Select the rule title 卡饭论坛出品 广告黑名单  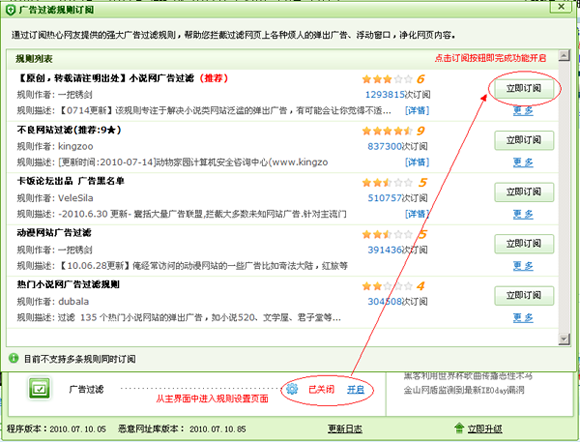pyautogui.click(x=70, y=181)
